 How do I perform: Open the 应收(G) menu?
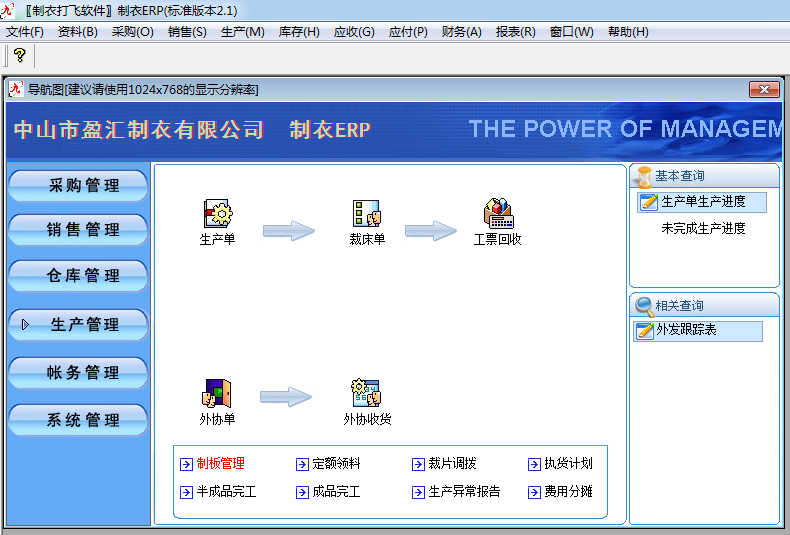click(354, 32)
